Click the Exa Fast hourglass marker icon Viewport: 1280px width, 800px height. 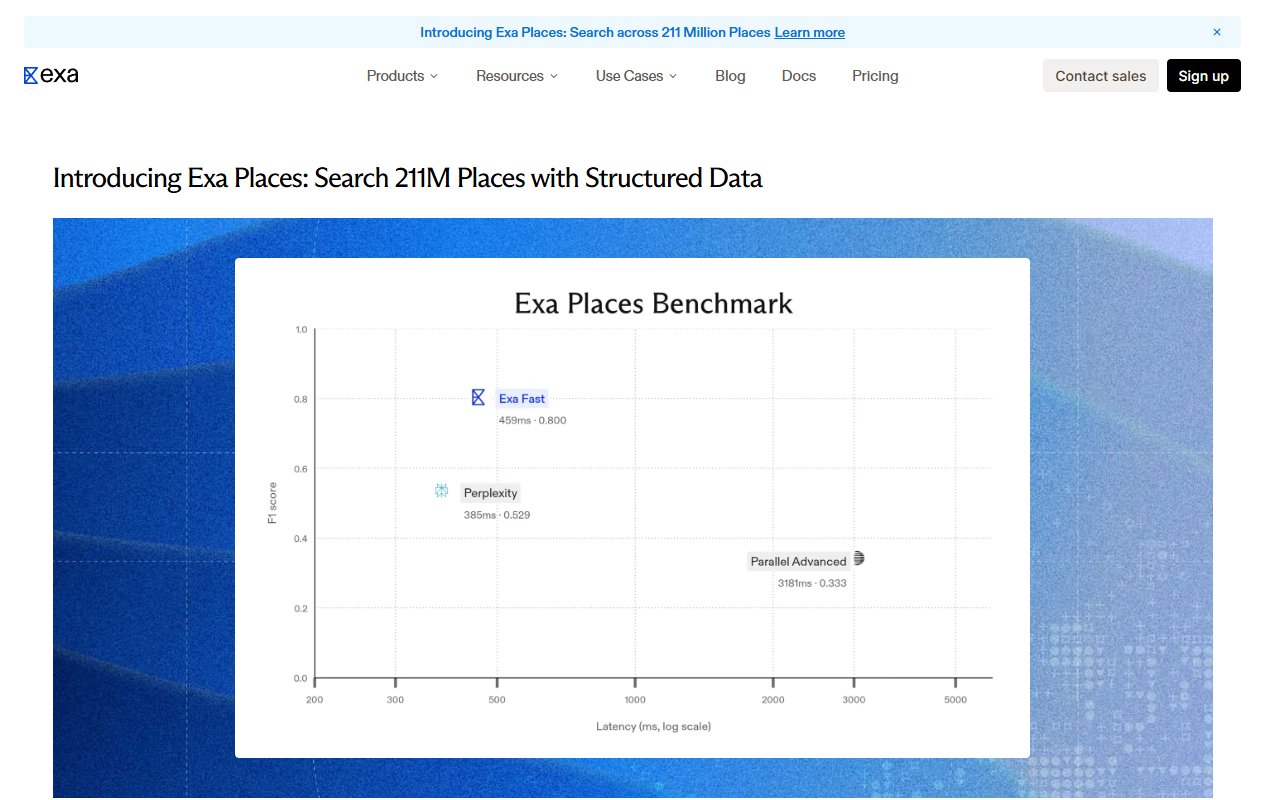click(478, 398)
